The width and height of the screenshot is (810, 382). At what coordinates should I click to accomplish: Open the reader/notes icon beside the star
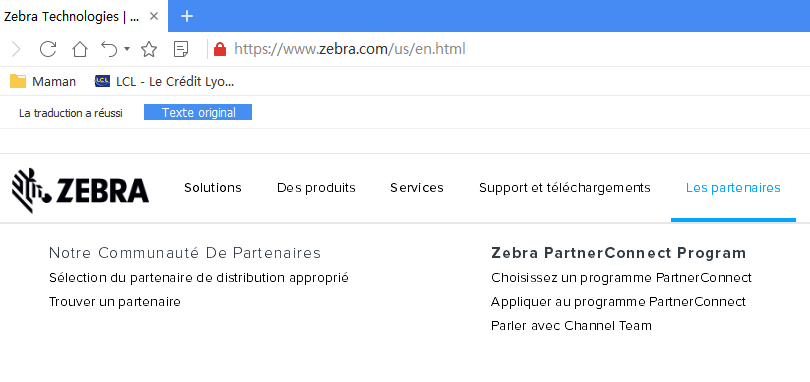click(181, 49)
